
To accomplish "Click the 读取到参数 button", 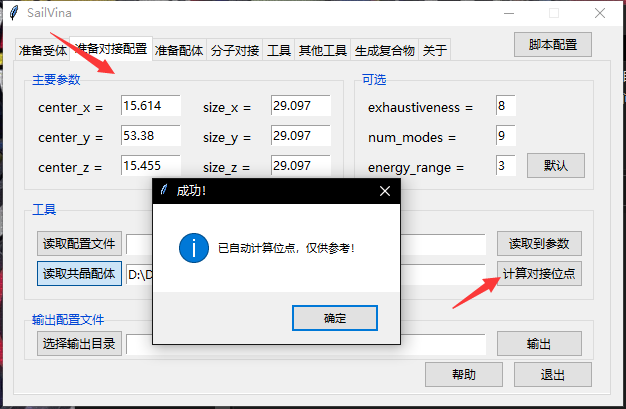I will coord(539,243).
